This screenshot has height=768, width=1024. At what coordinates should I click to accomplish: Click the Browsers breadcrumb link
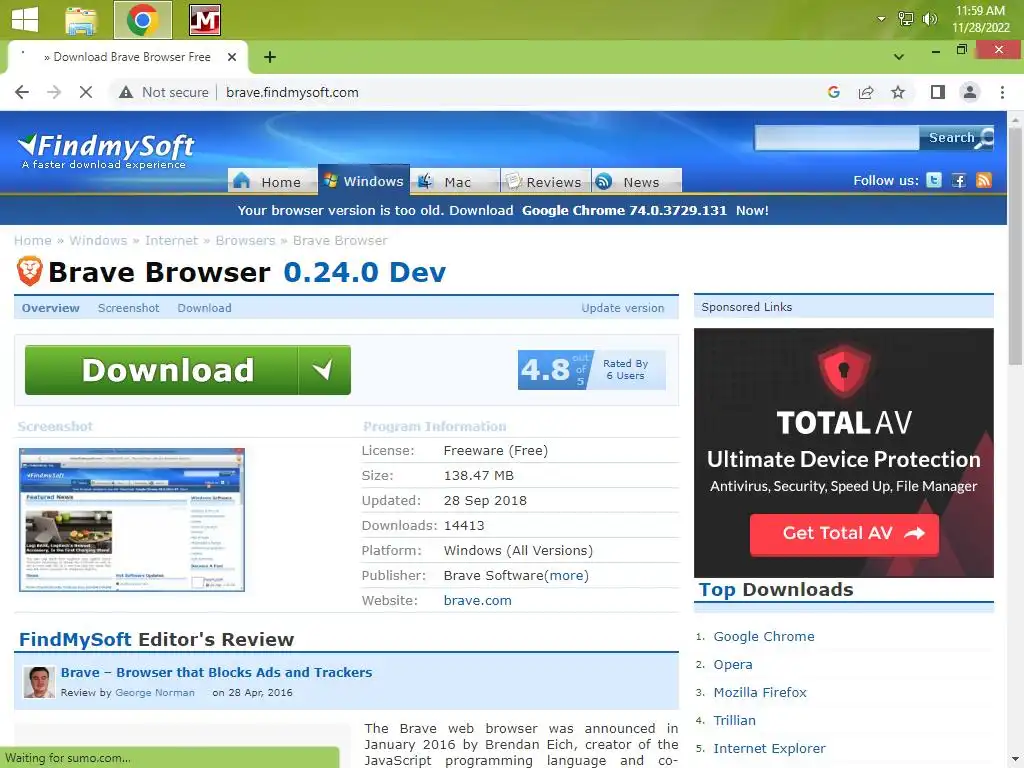pos(246,240)
